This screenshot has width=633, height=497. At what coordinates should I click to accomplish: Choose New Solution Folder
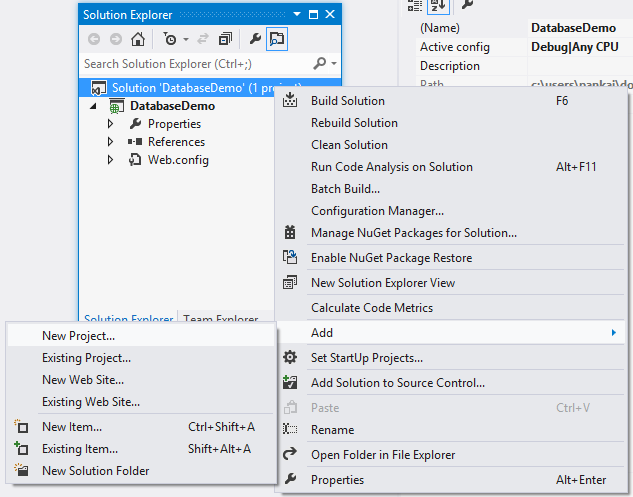pyautogui.click(x=141, y=471)
